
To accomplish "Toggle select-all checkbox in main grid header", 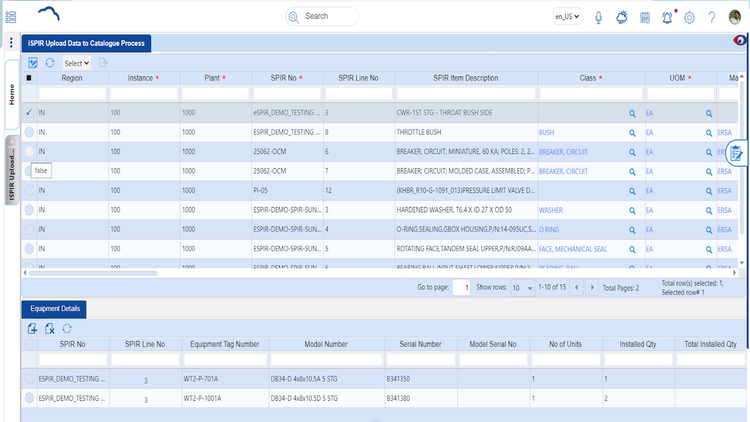I will 29,78.
